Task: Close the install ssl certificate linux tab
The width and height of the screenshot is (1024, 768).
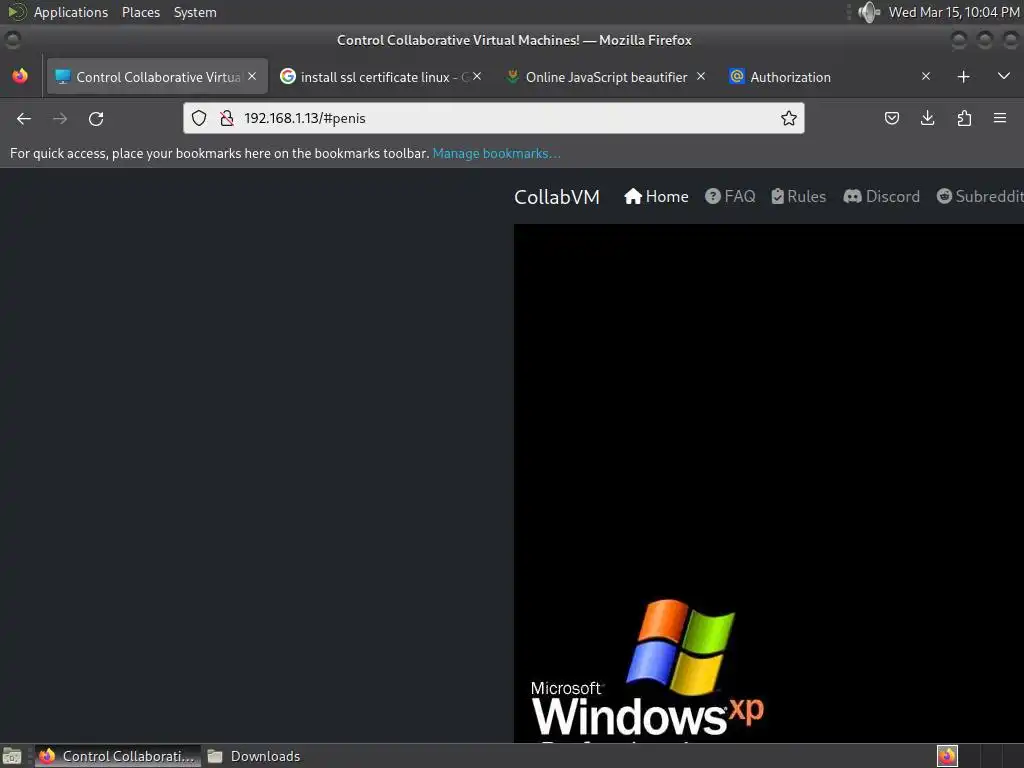Action: [x=477, y=76]
